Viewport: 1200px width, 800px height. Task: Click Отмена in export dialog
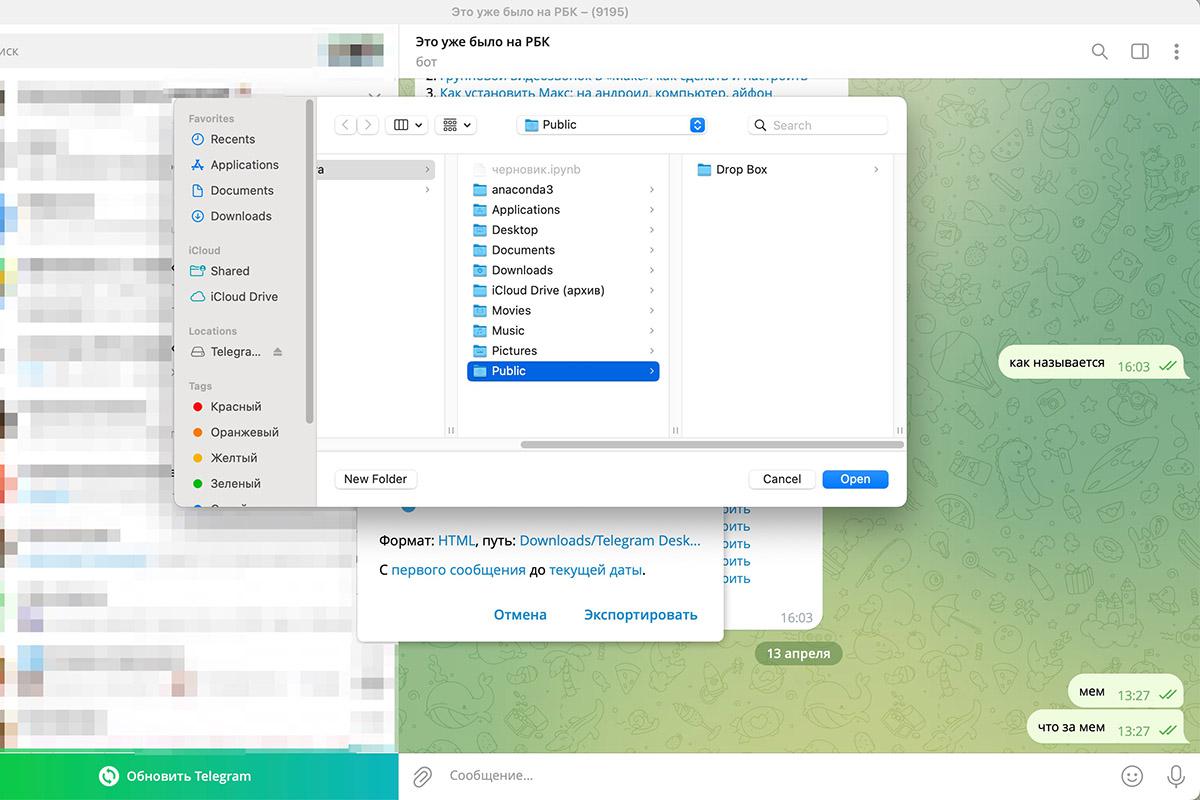(x=520, y=615)
